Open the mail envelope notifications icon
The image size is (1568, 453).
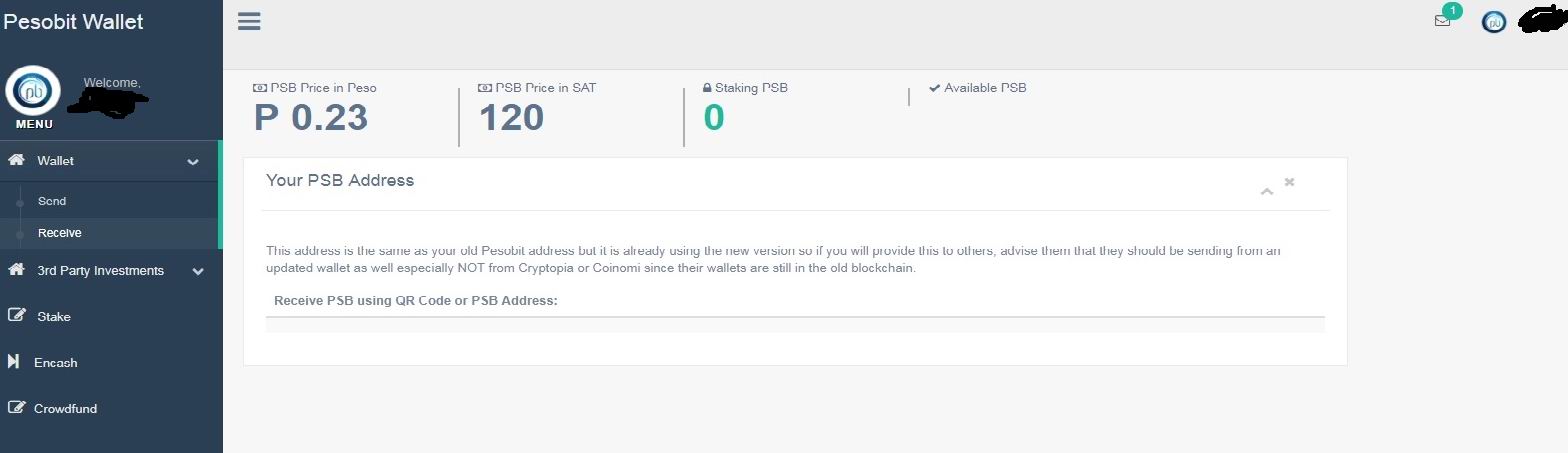(x=1442, y=21)
